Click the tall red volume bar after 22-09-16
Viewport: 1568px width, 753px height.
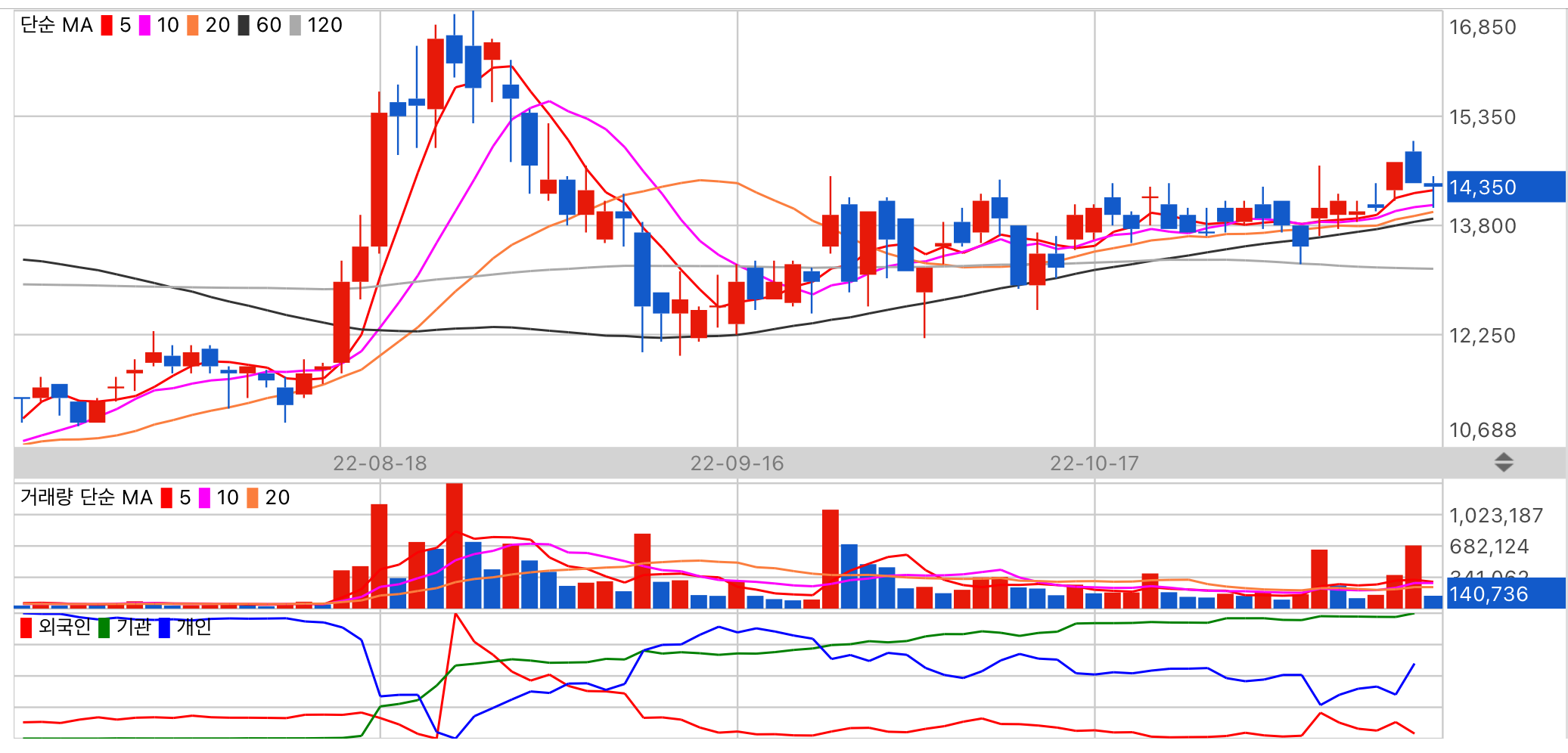831,559
